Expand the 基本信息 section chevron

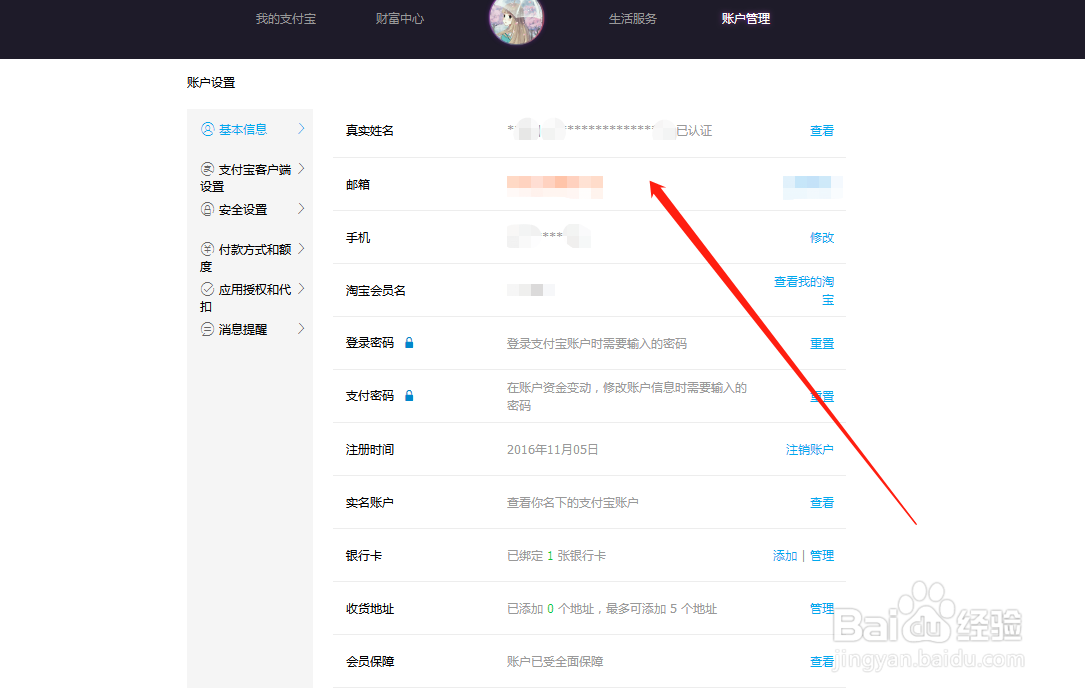(x=301, y=129)
